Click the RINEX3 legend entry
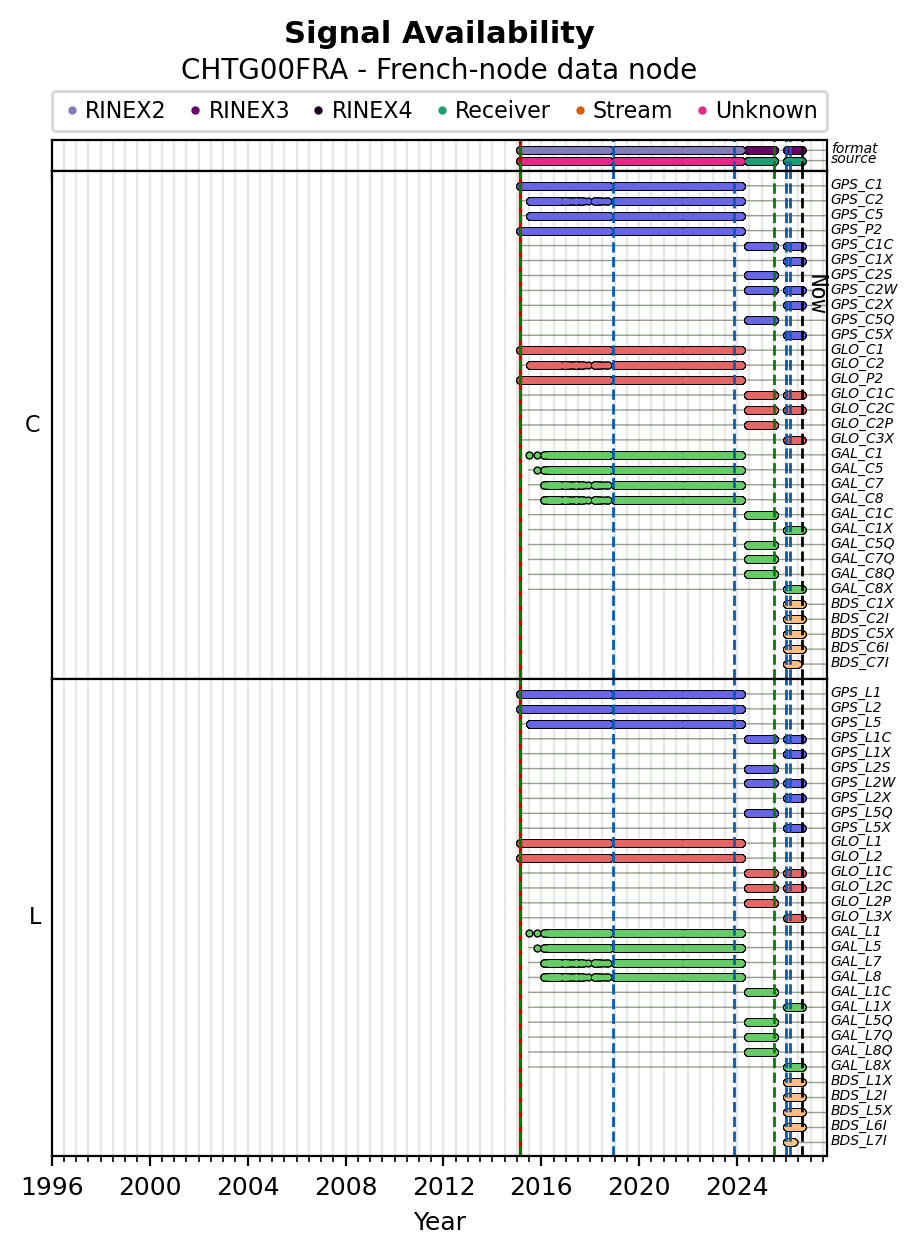This screenshot has height=1255, width=918. [240, 111]
